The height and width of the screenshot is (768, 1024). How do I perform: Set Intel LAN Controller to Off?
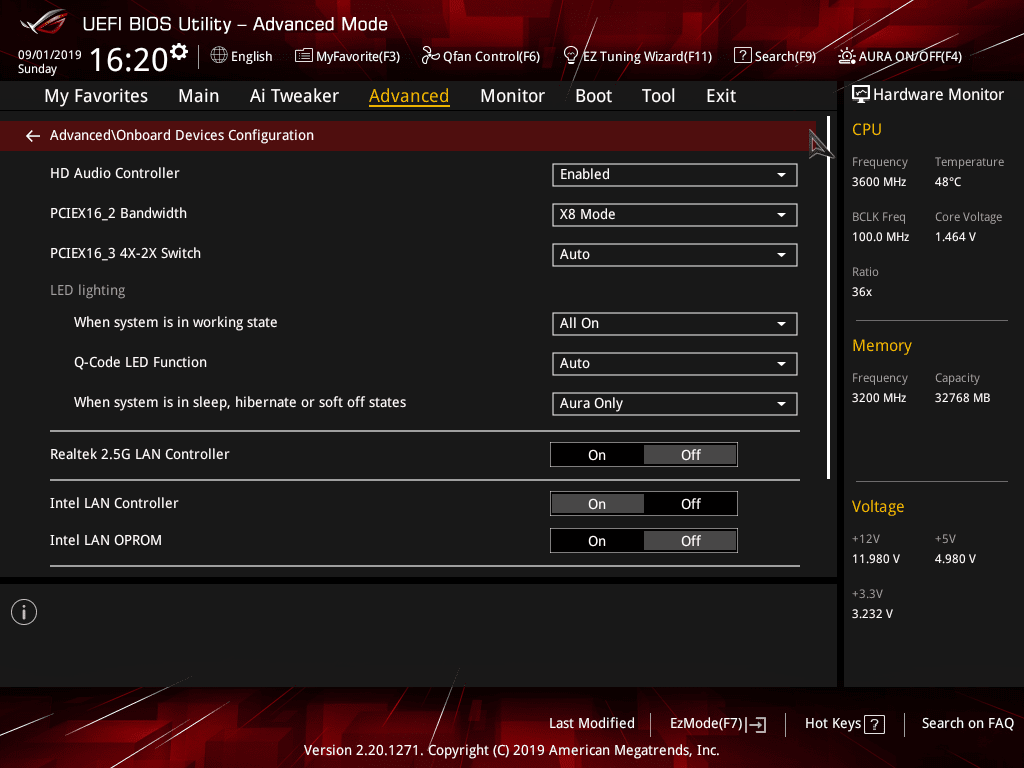click(x=690, y=504)
